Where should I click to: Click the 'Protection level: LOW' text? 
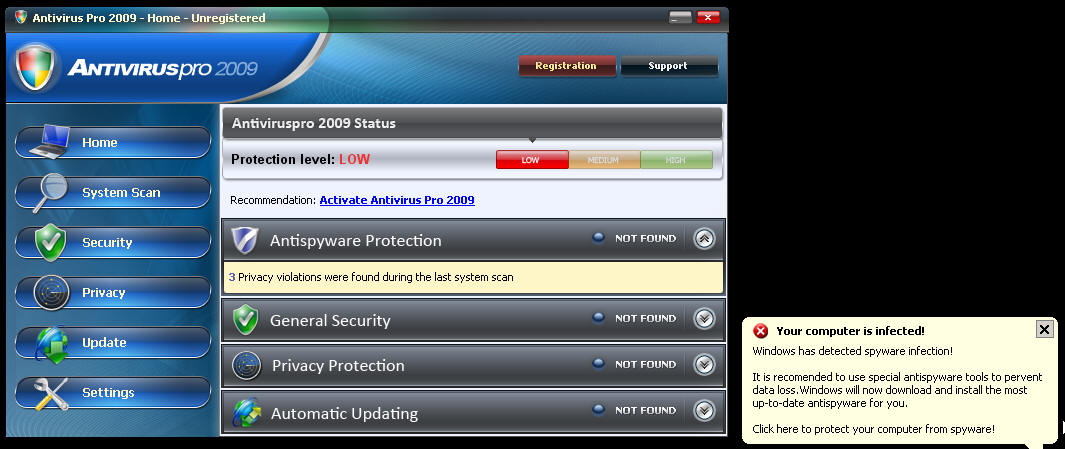pyautogui.click(x=300, y=160)
